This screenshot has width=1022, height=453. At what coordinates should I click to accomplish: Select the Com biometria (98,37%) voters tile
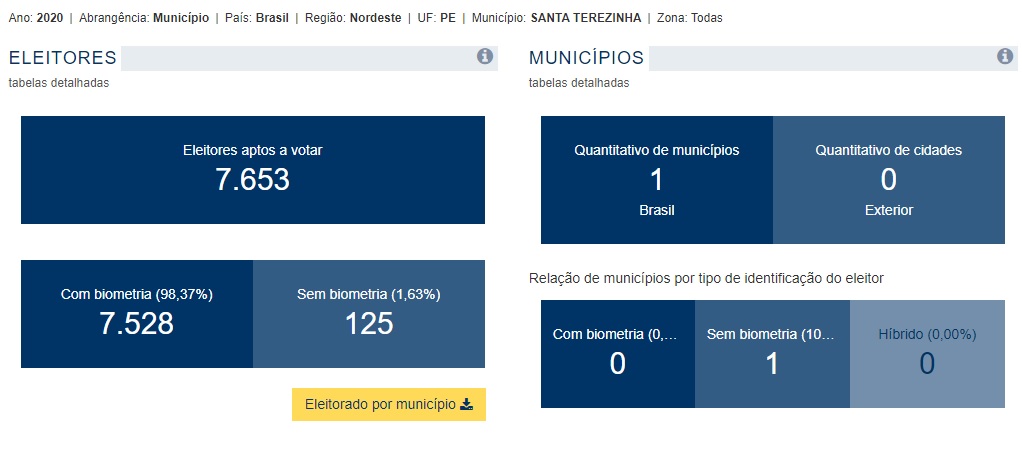click(x=137, y=314)
